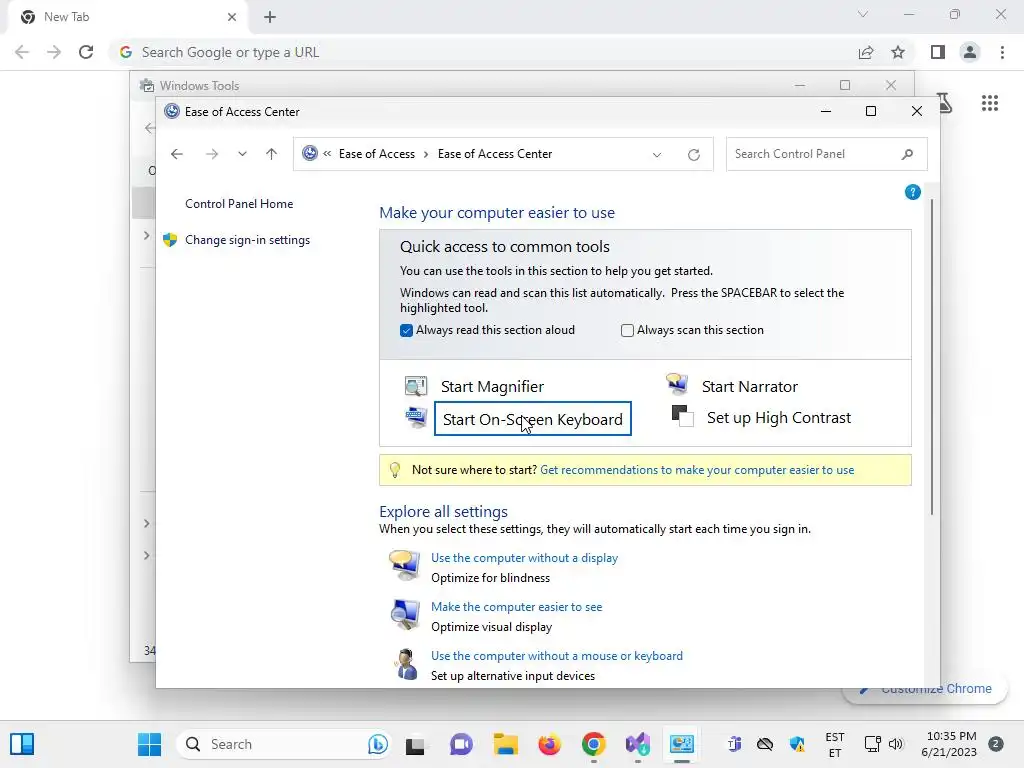The width and height of the screenshot is (1024, 768).
Task: Close the New Tab tab
Action: (232, 17)
